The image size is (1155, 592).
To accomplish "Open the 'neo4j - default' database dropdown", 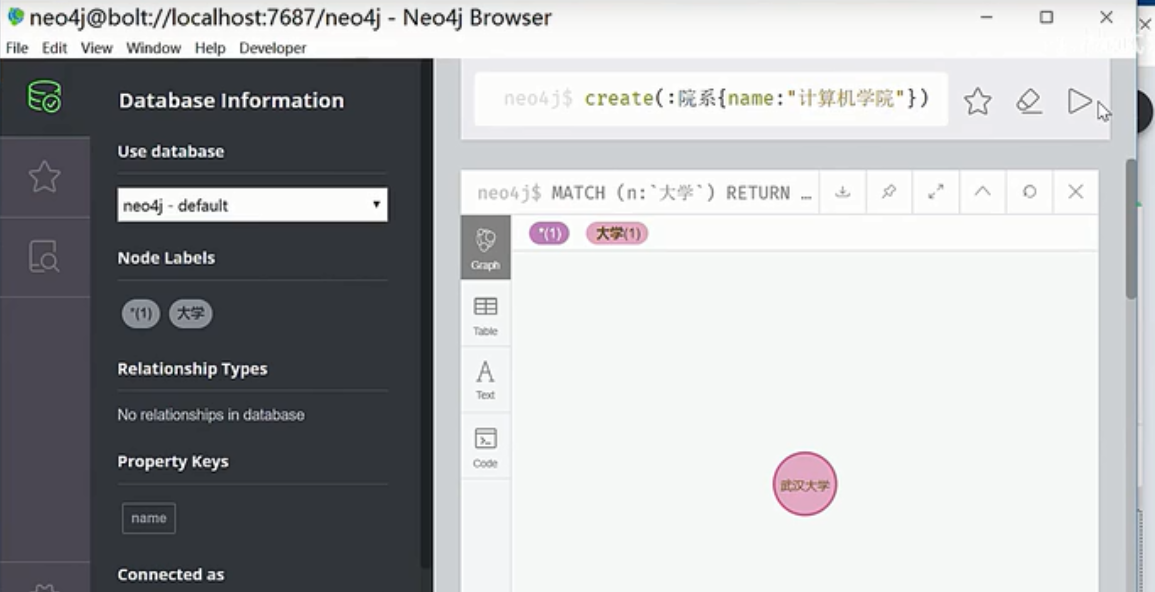I will point(251,205).
